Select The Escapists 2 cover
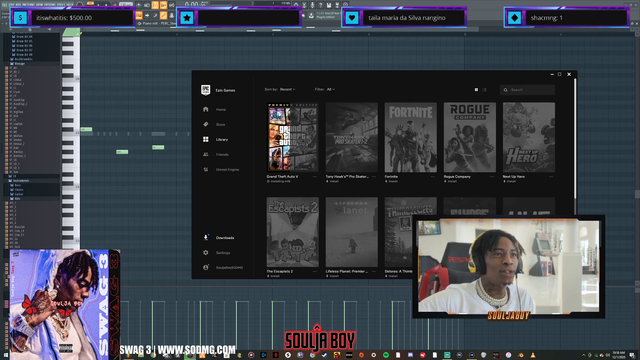This screenshot has height=360, width=640. (293, 232)
